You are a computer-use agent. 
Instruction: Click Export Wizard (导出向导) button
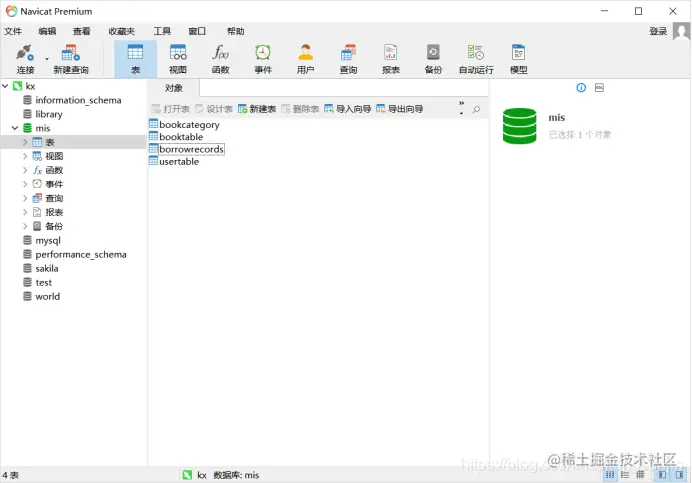(400, 109)
